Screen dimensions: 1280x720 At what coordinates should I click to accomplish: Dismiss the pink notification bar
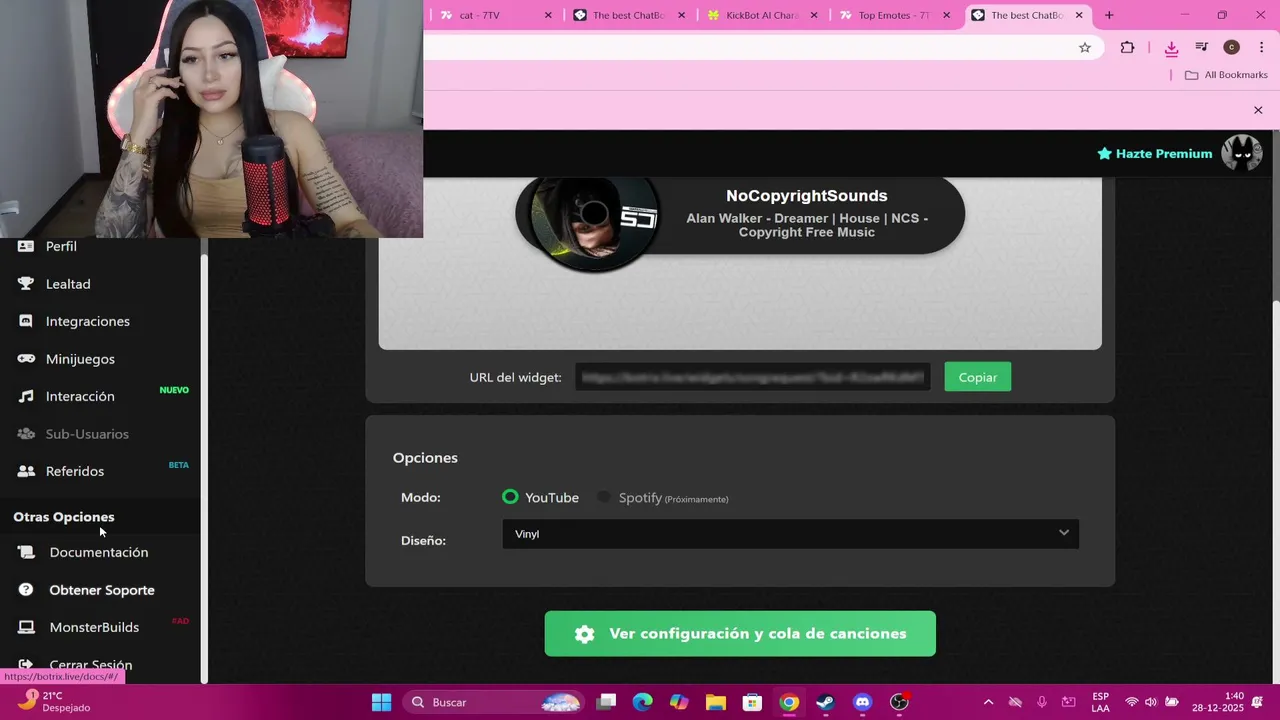(1258, 110)
